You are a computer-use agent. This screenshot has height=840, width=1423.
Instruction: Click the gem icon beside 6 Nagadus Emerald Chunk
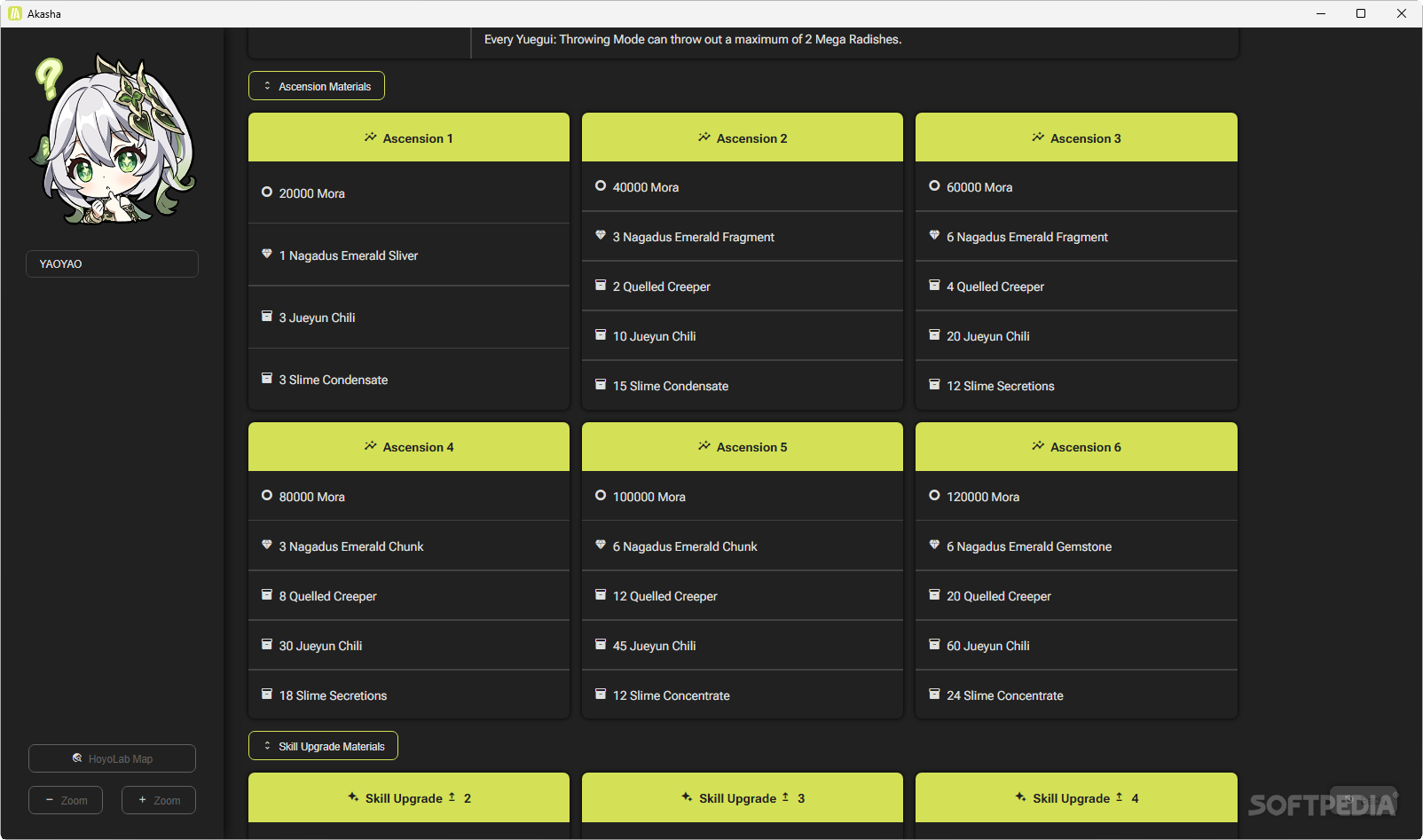click(x=601, y=545)
